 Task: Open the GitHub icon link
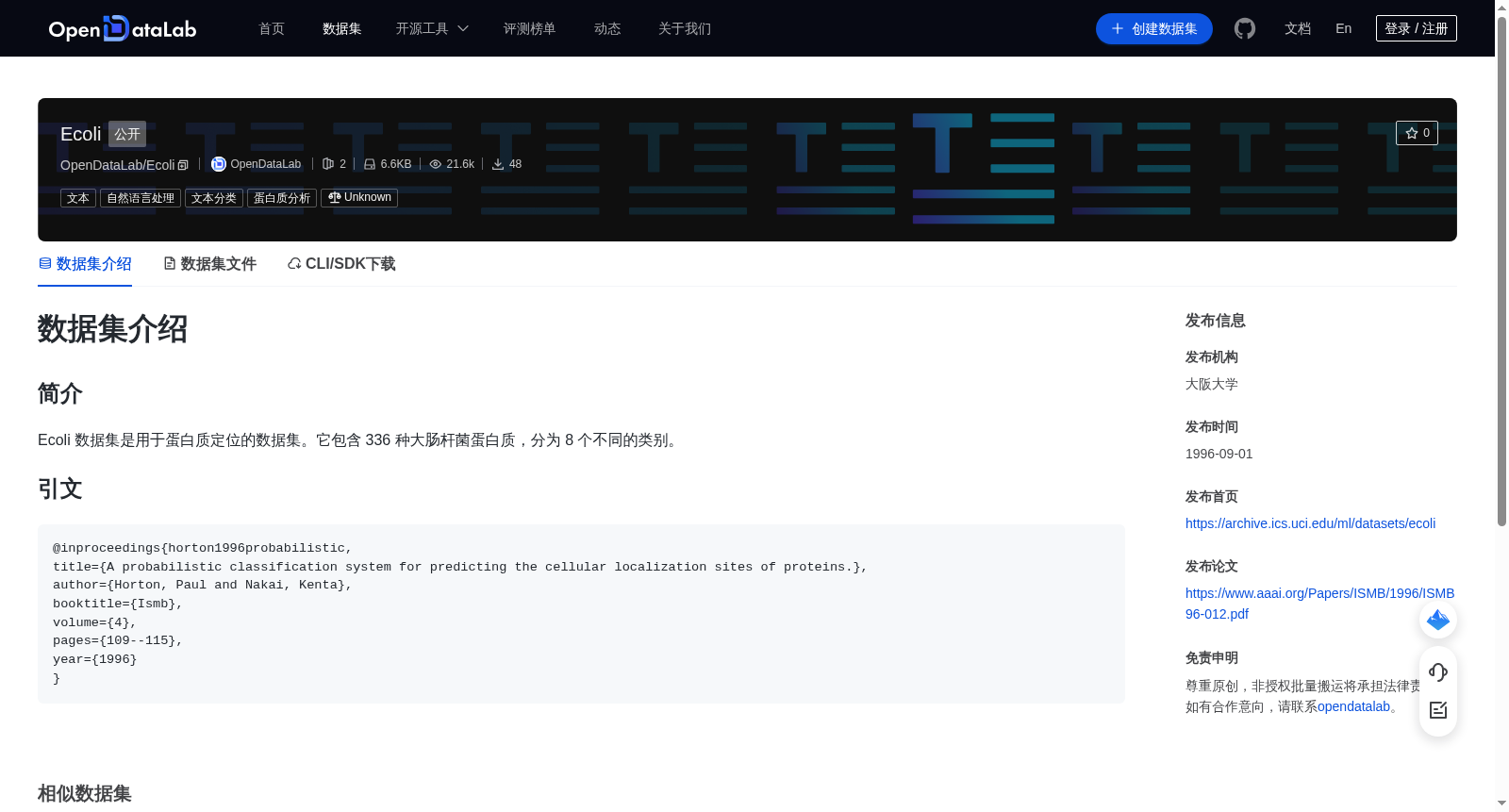[x=1245, y=28]
